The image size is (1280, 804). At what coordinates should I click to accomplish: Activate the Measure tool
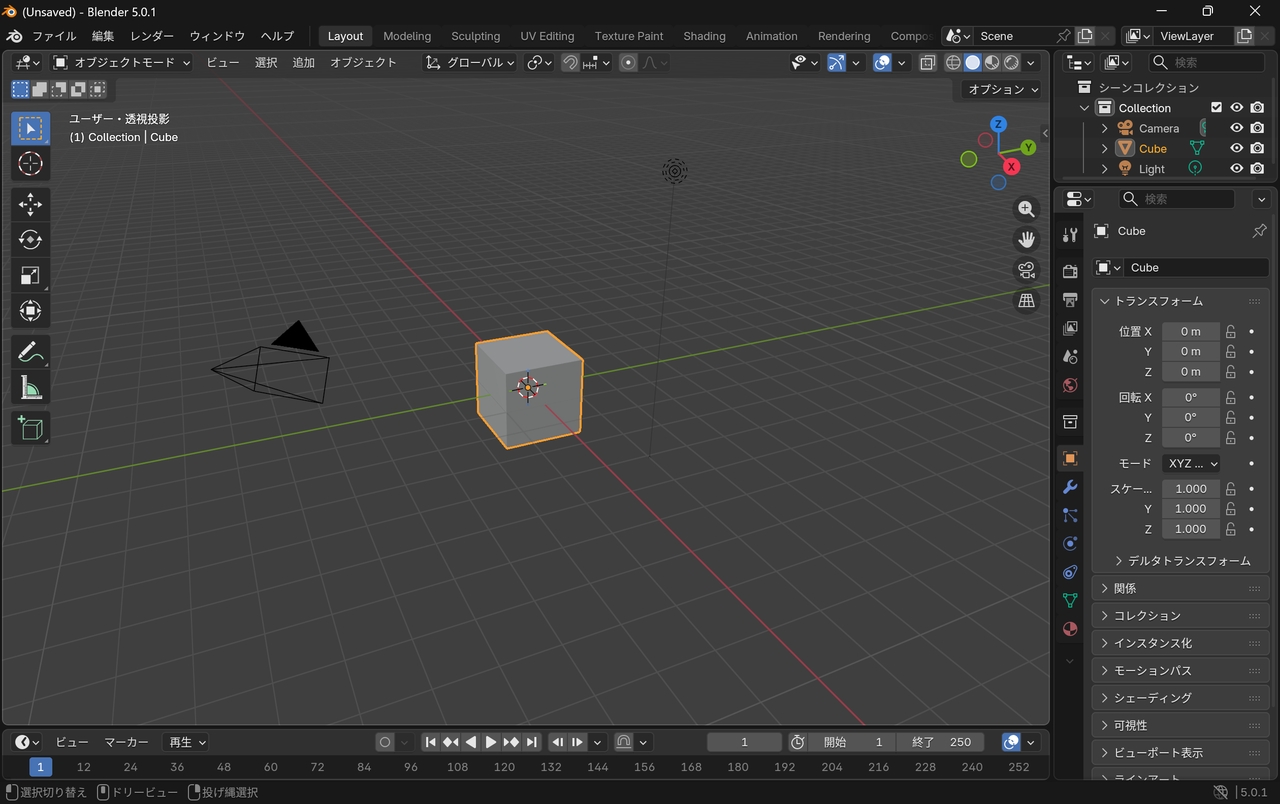pos(30,387)
